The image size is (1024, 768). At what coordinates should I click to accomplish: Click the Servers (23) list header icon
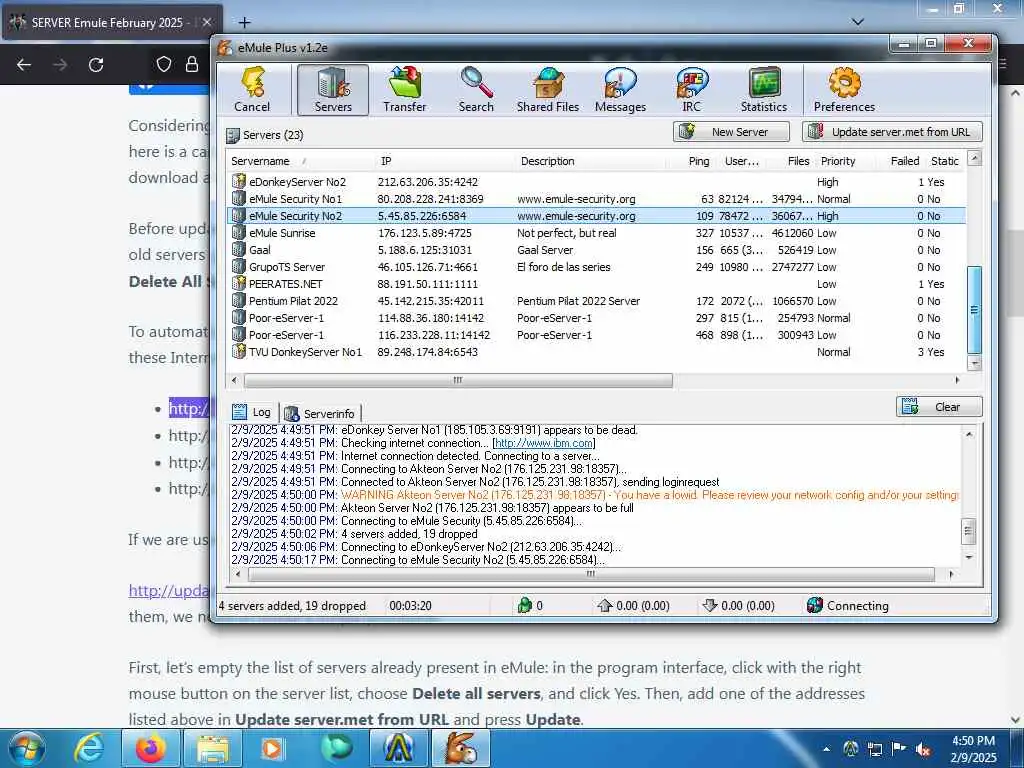click(232, 136)
